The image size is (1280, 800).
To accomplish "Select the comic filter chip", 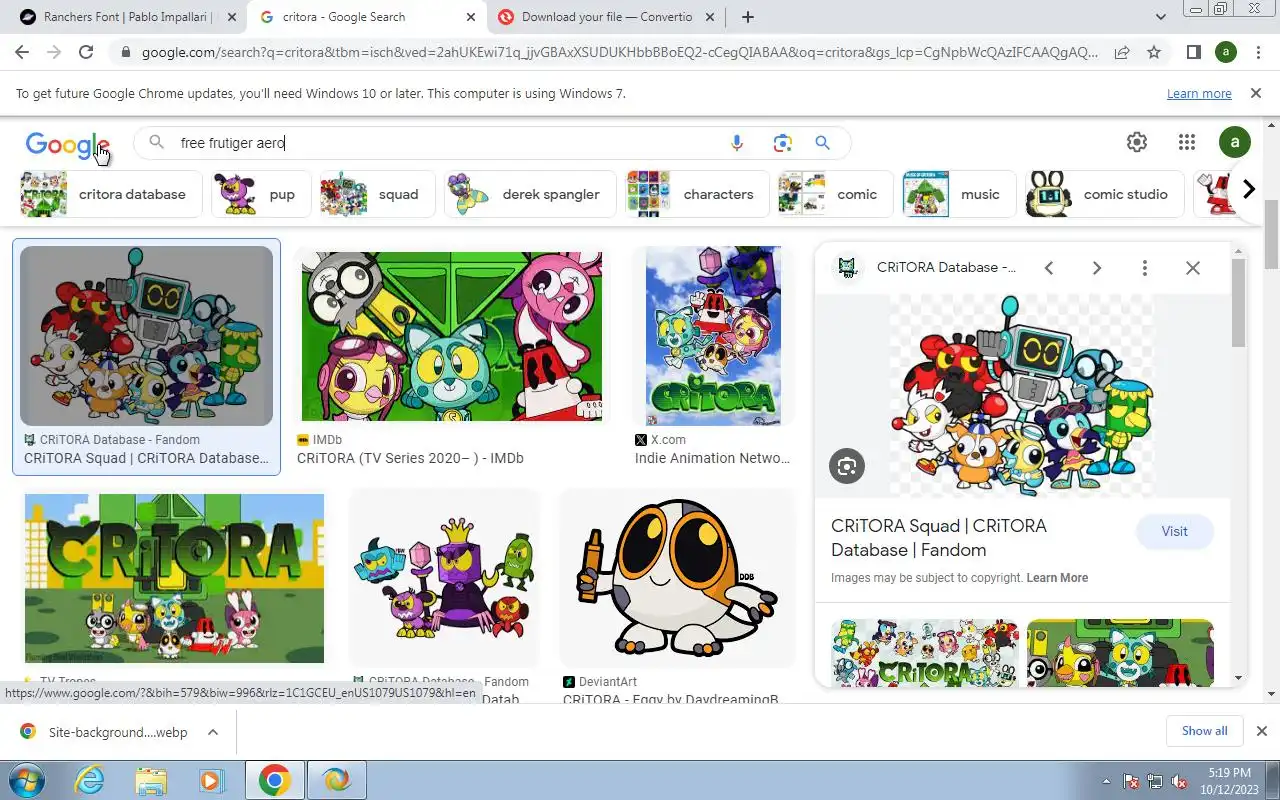I will point(836,194).
